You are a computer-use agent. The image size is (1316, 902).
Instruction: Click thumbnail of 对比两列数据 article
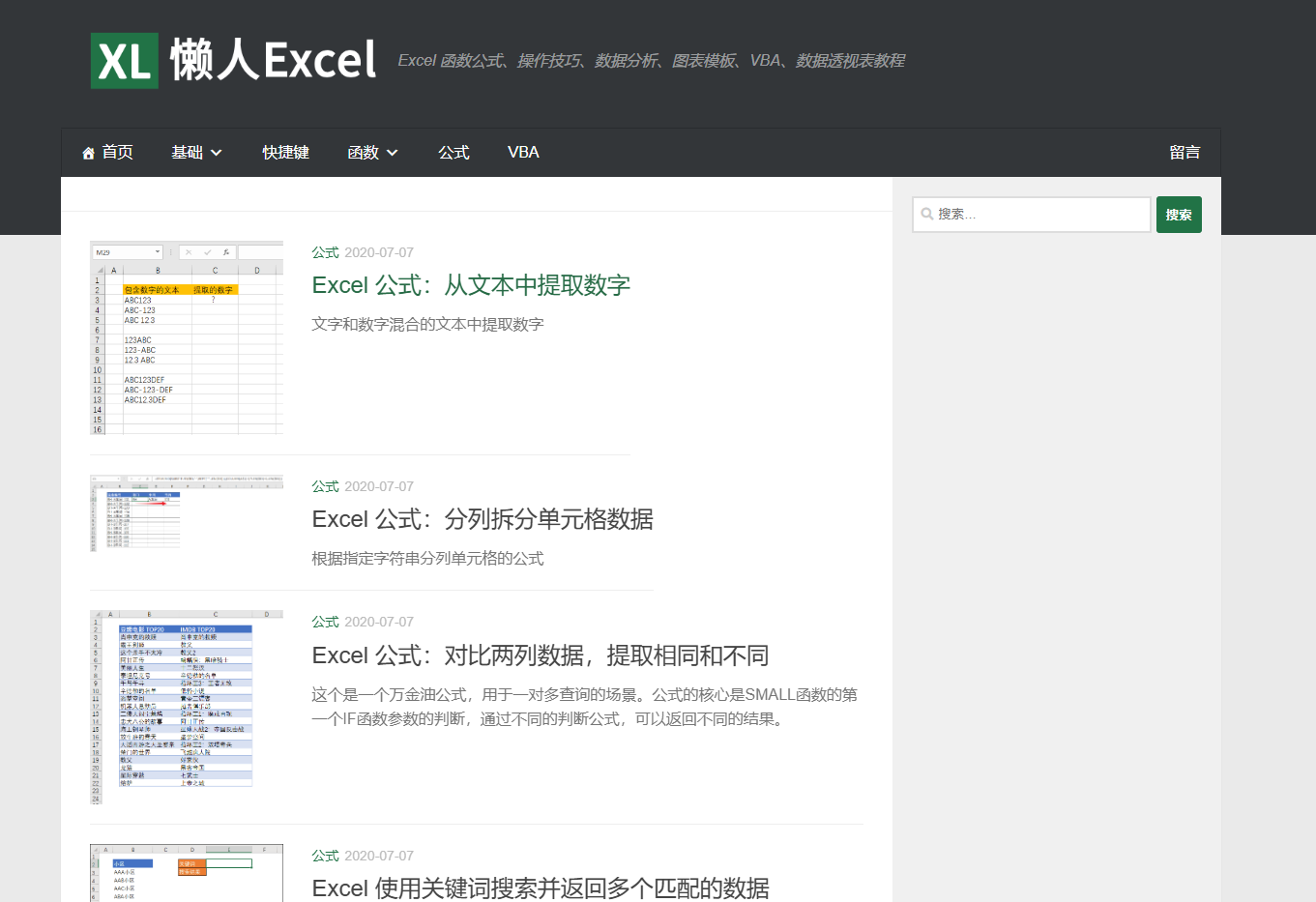tap(187, 707)
